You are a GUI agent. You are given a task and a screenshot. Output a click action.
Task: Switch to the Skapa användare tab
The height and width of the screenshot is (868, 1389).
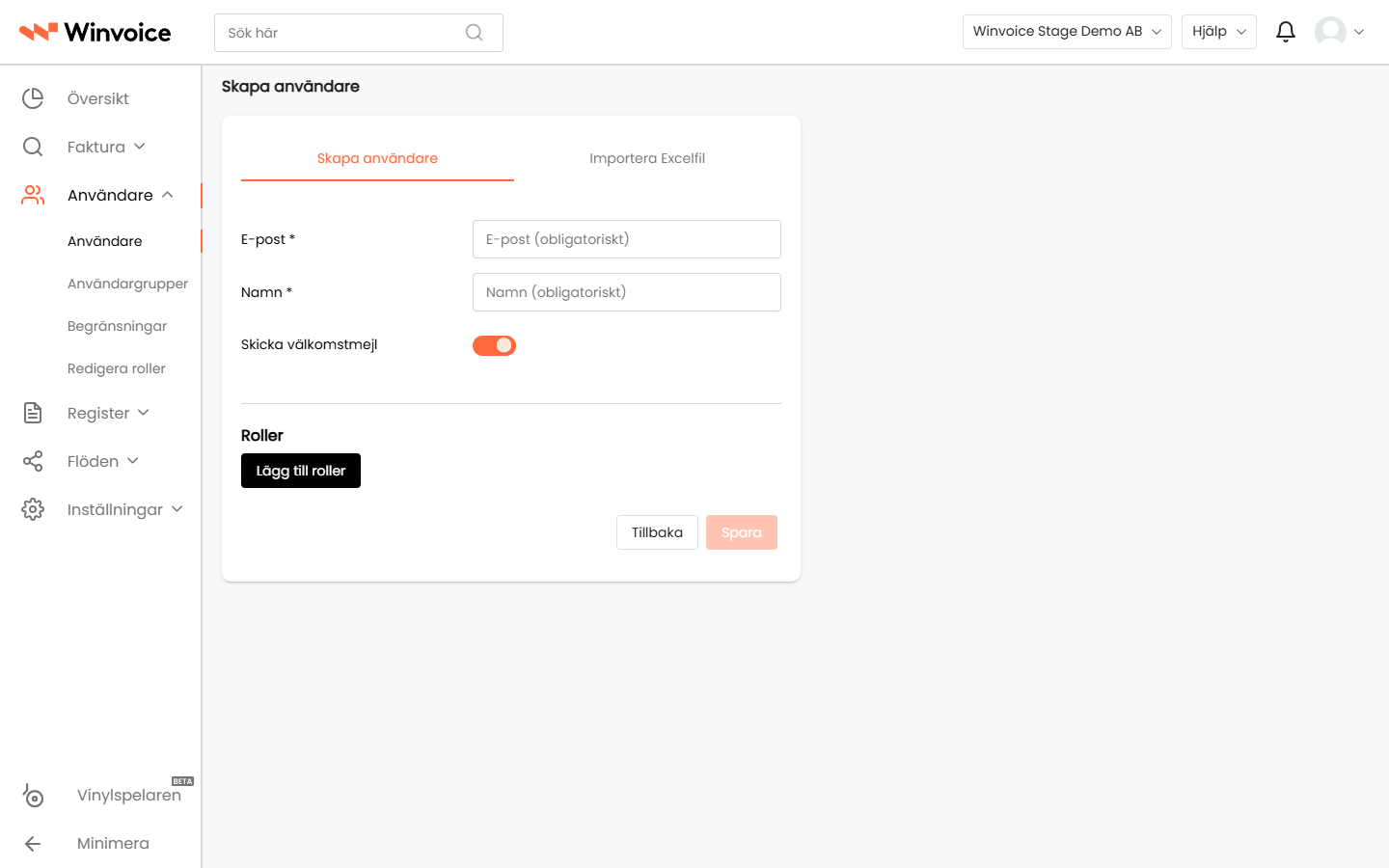(x=377, y=158)
